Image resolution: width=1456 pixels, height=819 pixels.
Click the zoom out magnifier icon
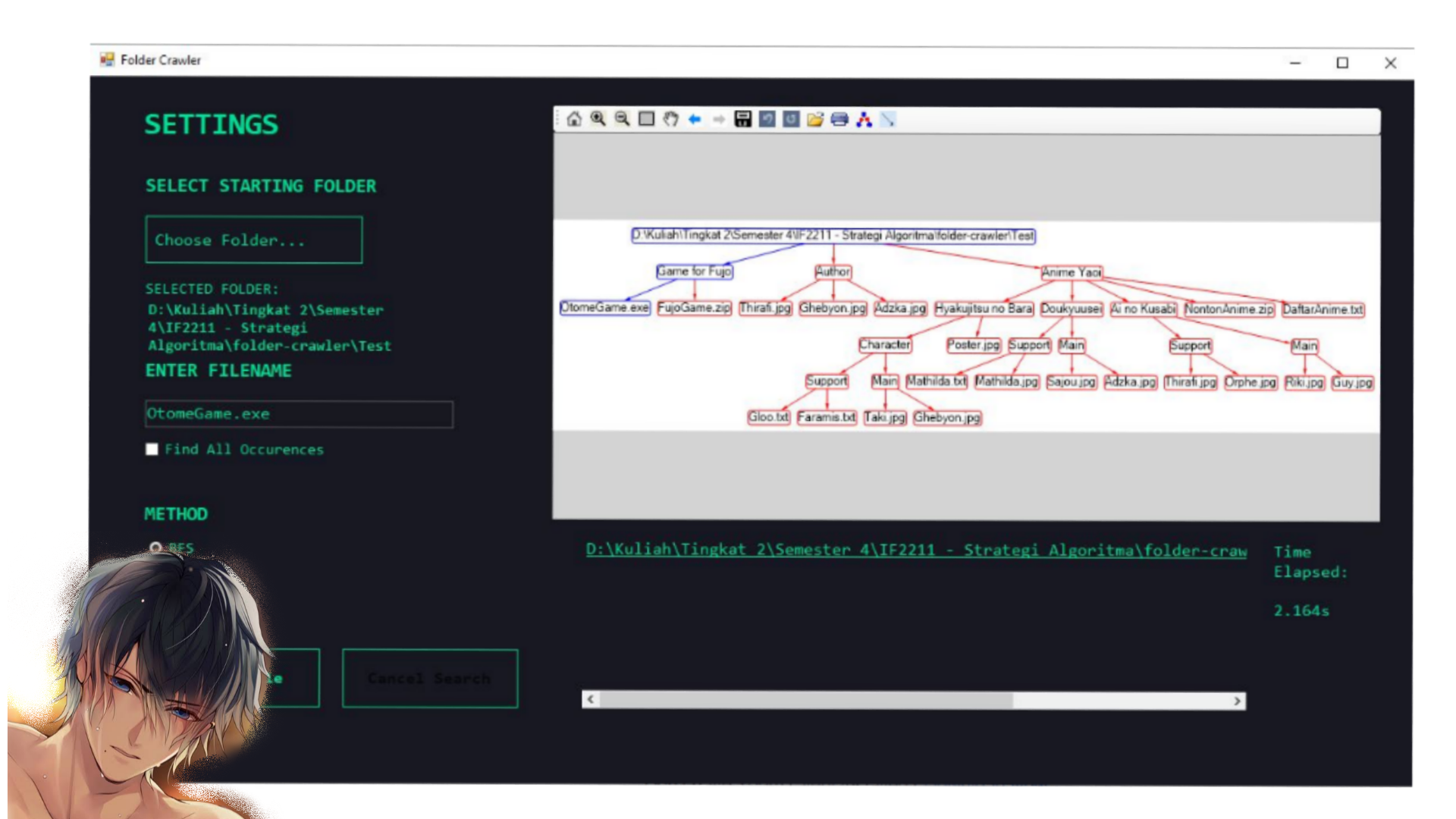click(623, 119)
